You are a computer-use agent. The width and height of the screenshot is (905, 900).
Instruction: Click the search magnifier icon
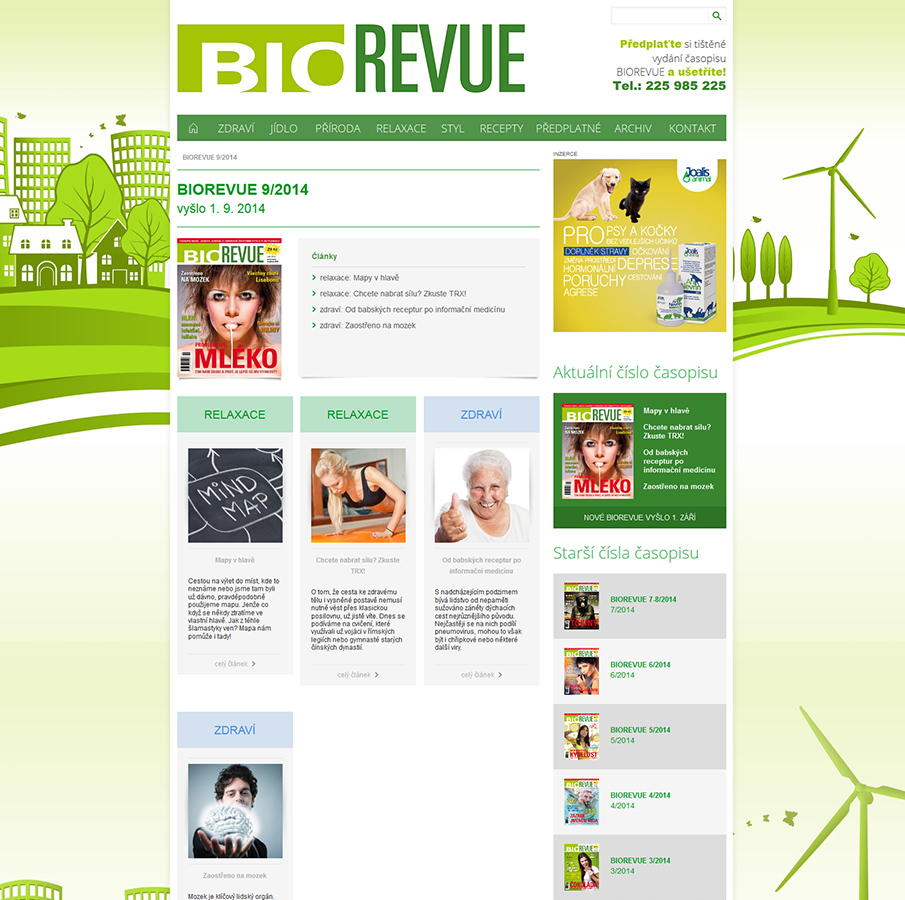[x=716, y=16]
